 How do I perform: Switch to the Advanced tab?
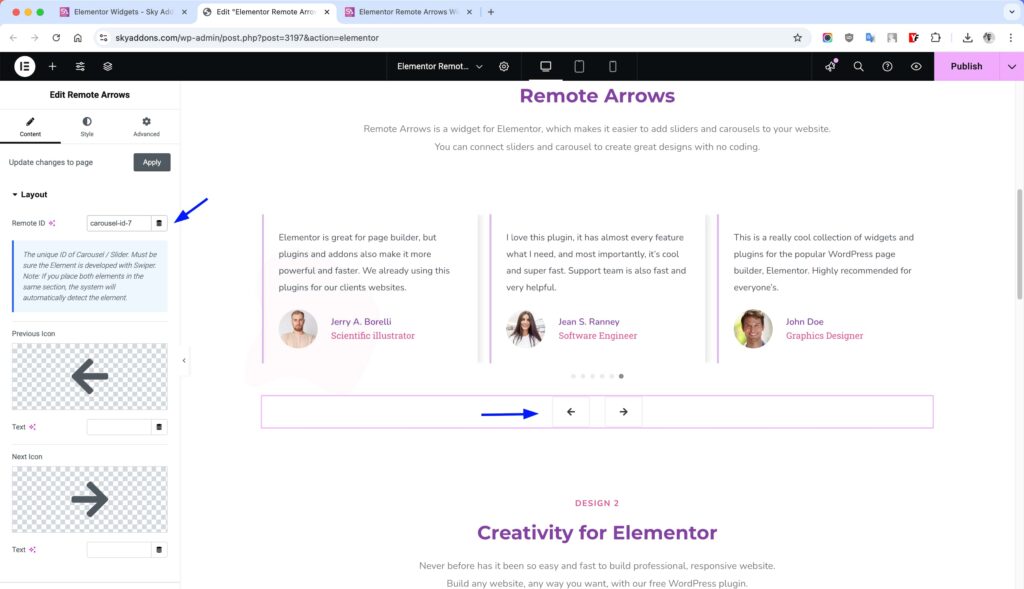click(146, 127)
